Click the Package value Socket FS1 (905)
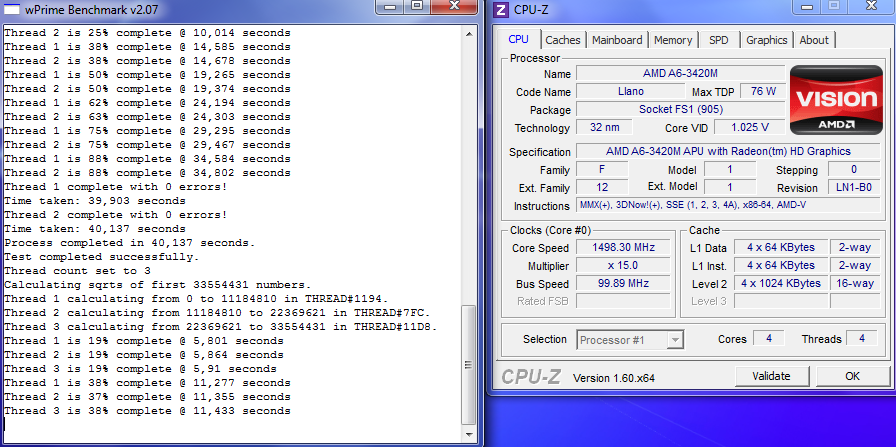The height and width of the screenshot is (447, 896). (x=681, y=109)
